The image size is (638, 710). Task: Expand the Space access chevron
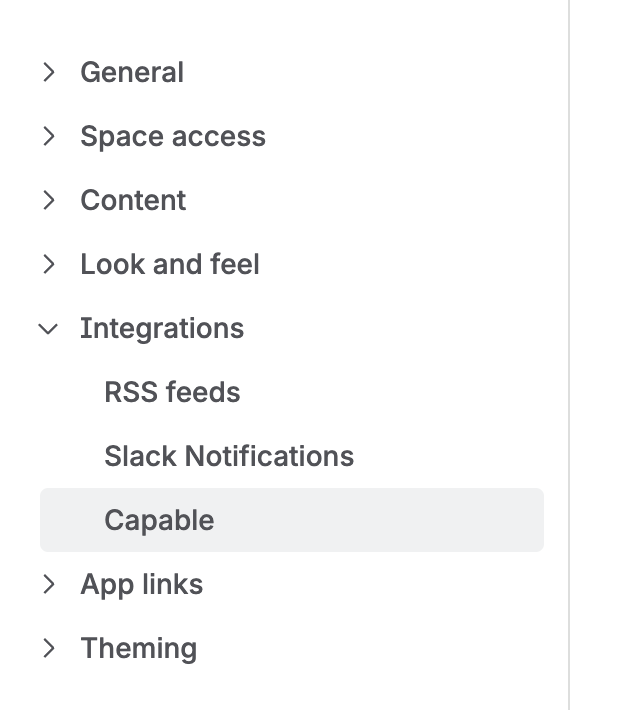tap(48, 136)
